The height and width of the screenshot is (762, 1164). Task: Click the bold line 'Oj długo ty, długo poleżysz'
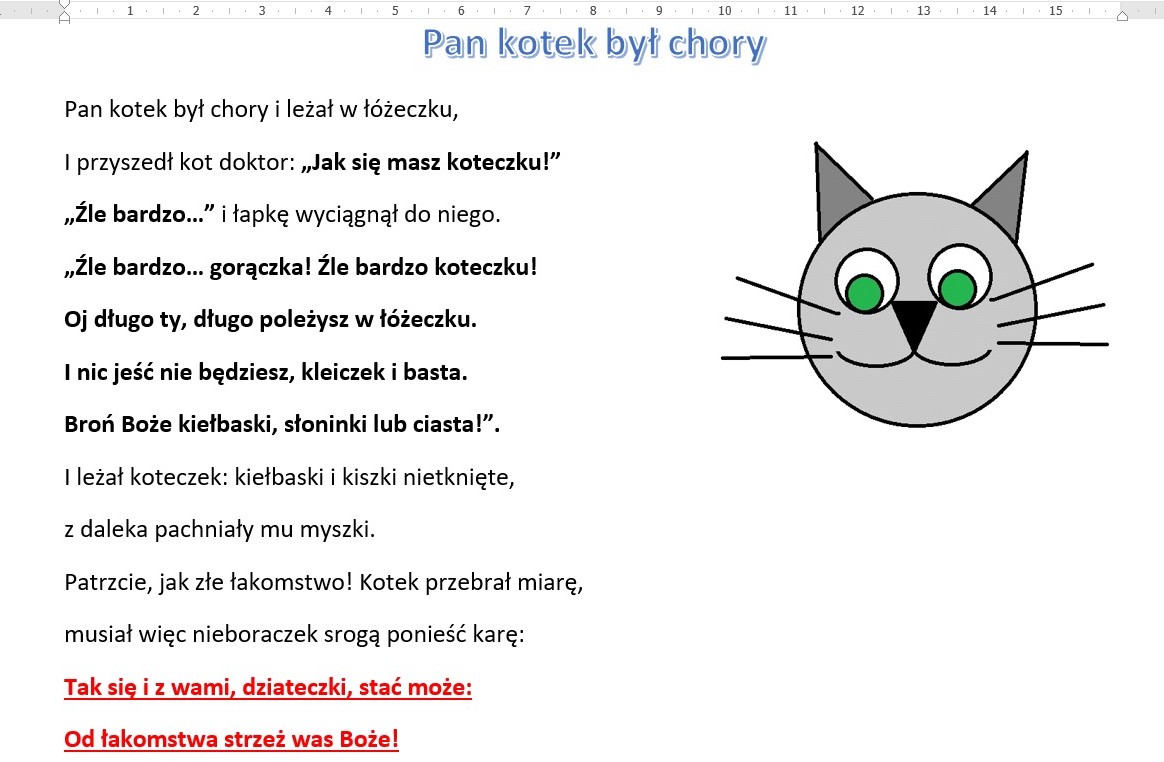(x=270, y=320)
